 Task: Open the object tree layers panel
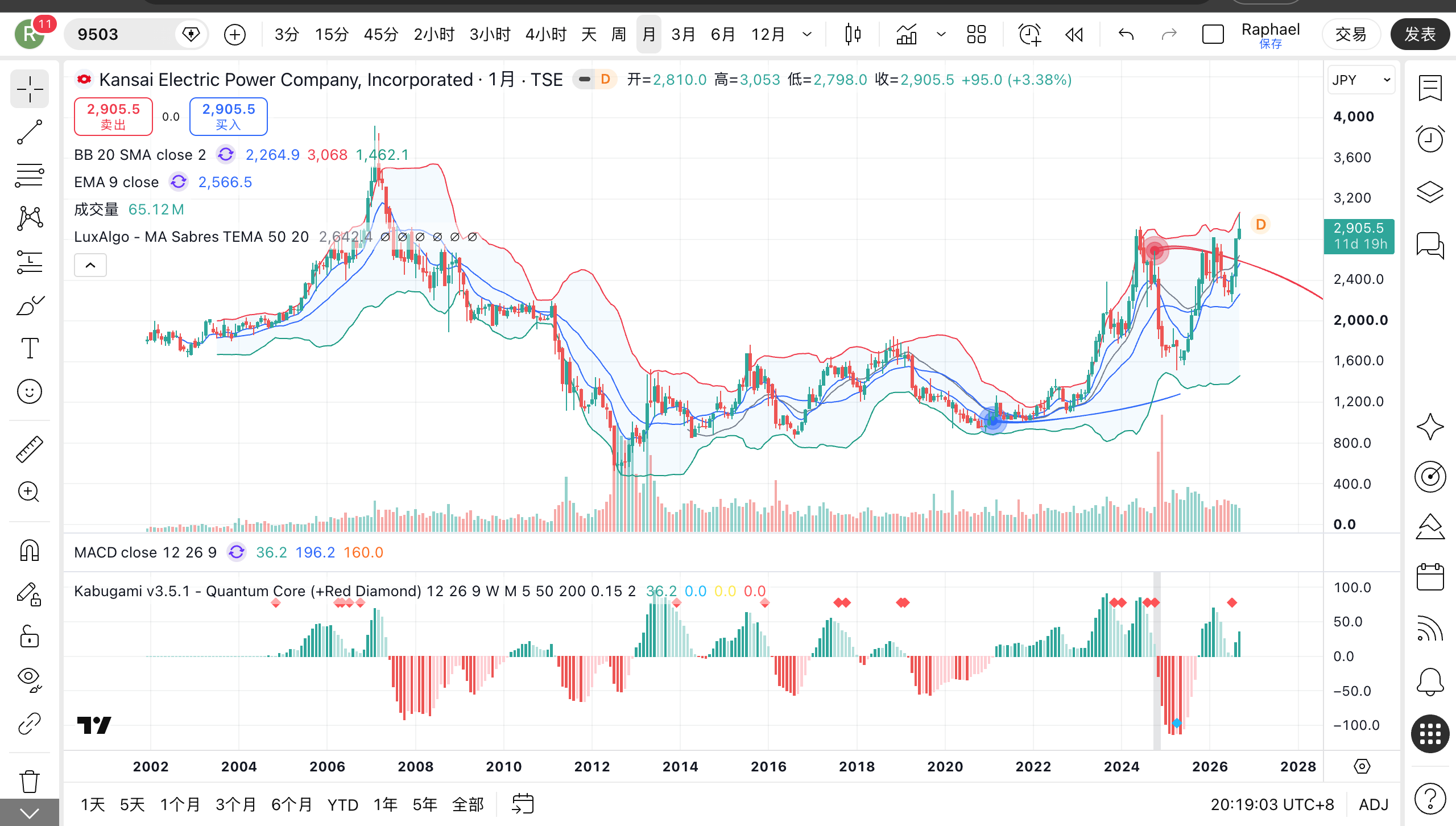(1430, 192)
